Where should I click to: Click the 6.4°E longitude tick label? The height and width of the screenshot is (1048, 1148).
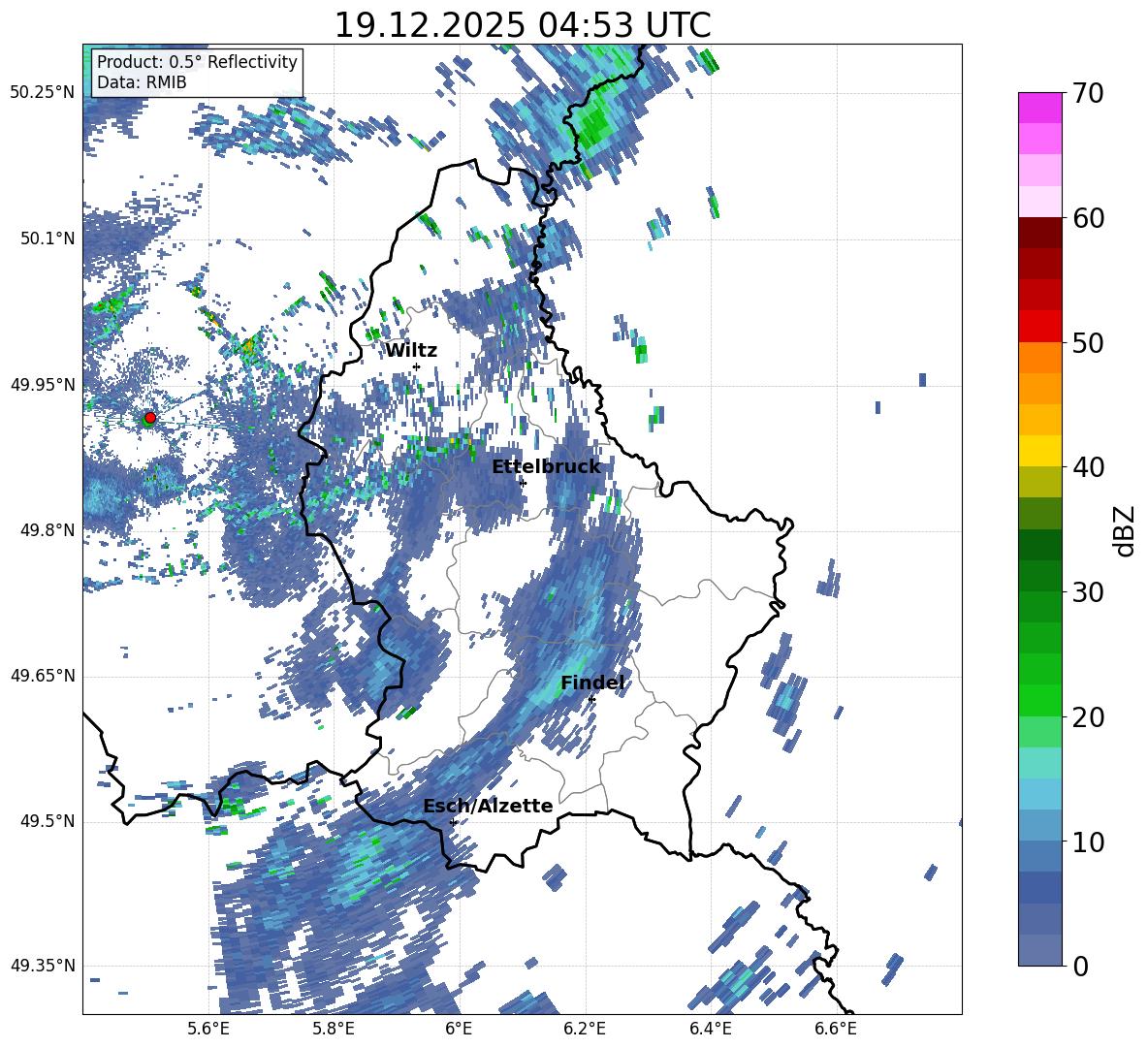coord(710,1029)
